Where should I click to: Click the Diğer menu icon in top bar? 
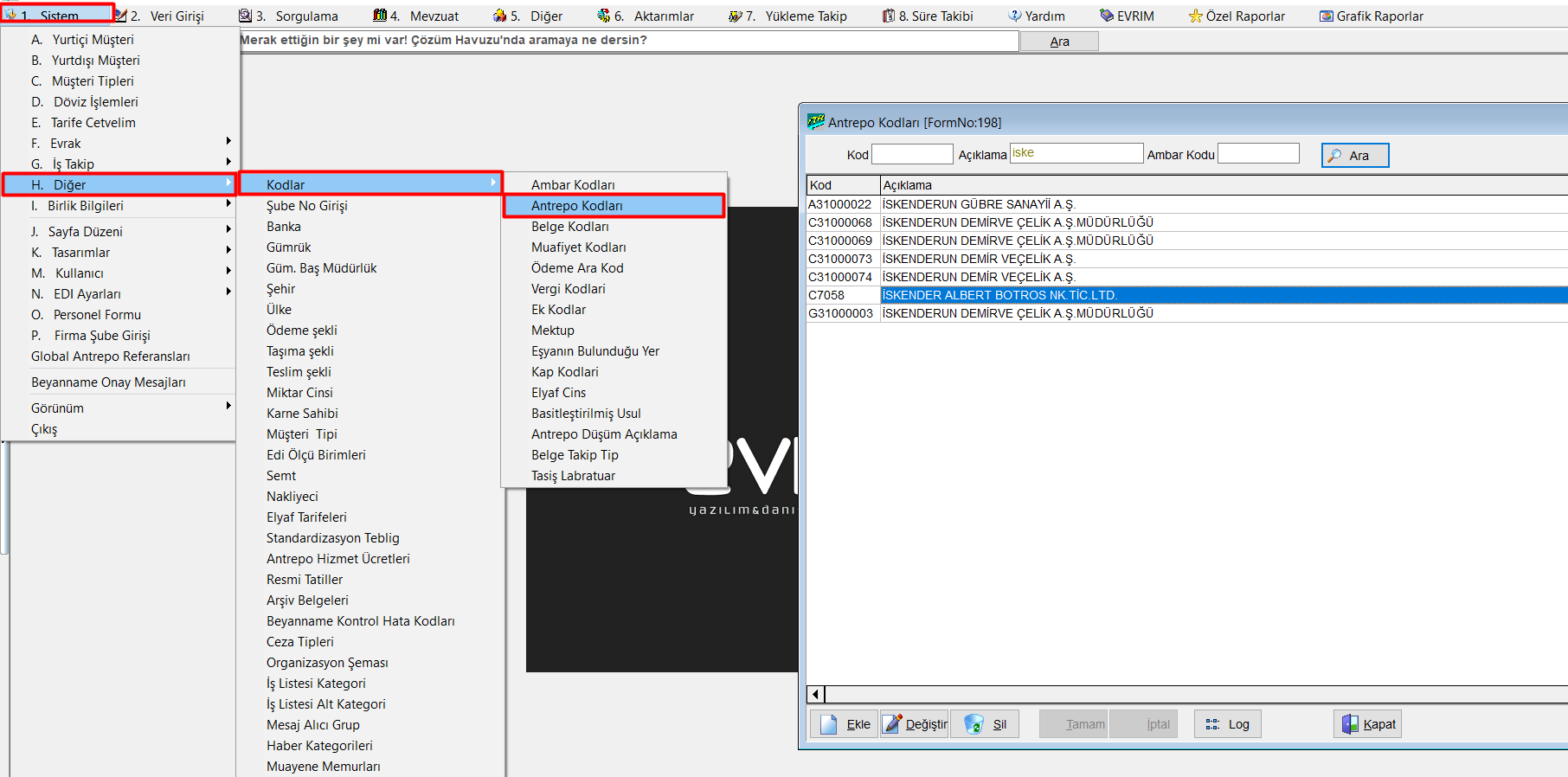point(499,16)
